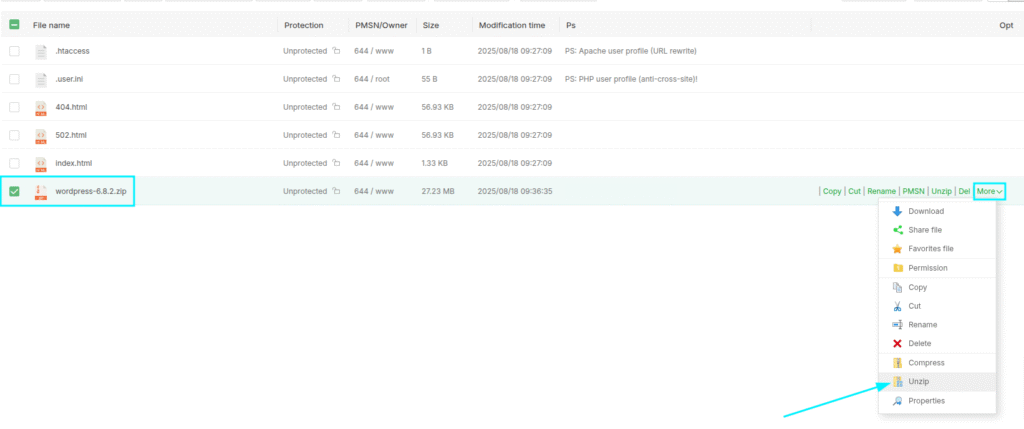
Task: Toggle the select-all checkbox in header
Action: coord(14,24)
